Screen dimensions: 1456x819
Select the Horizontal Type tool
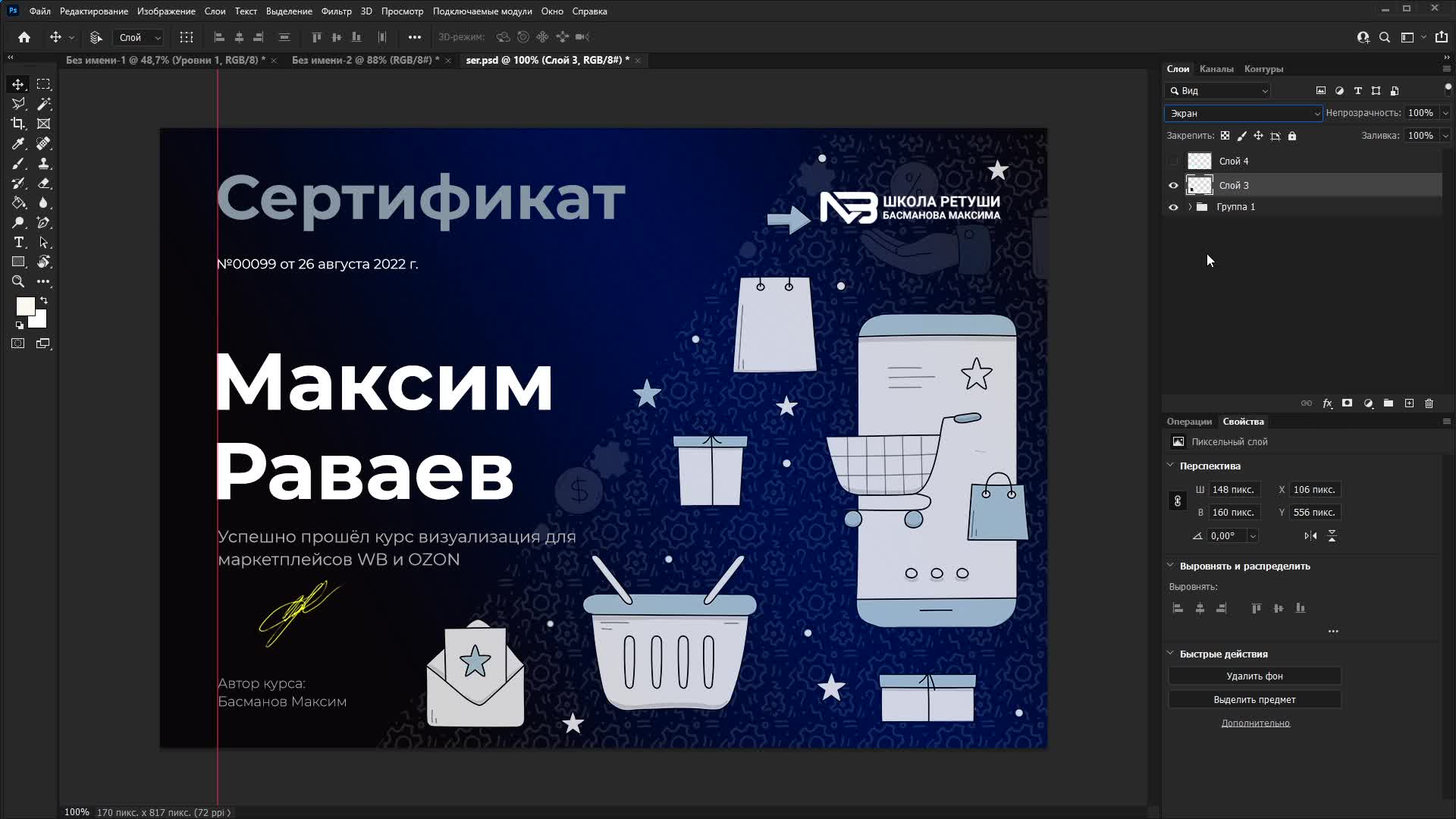coord(18,243)
